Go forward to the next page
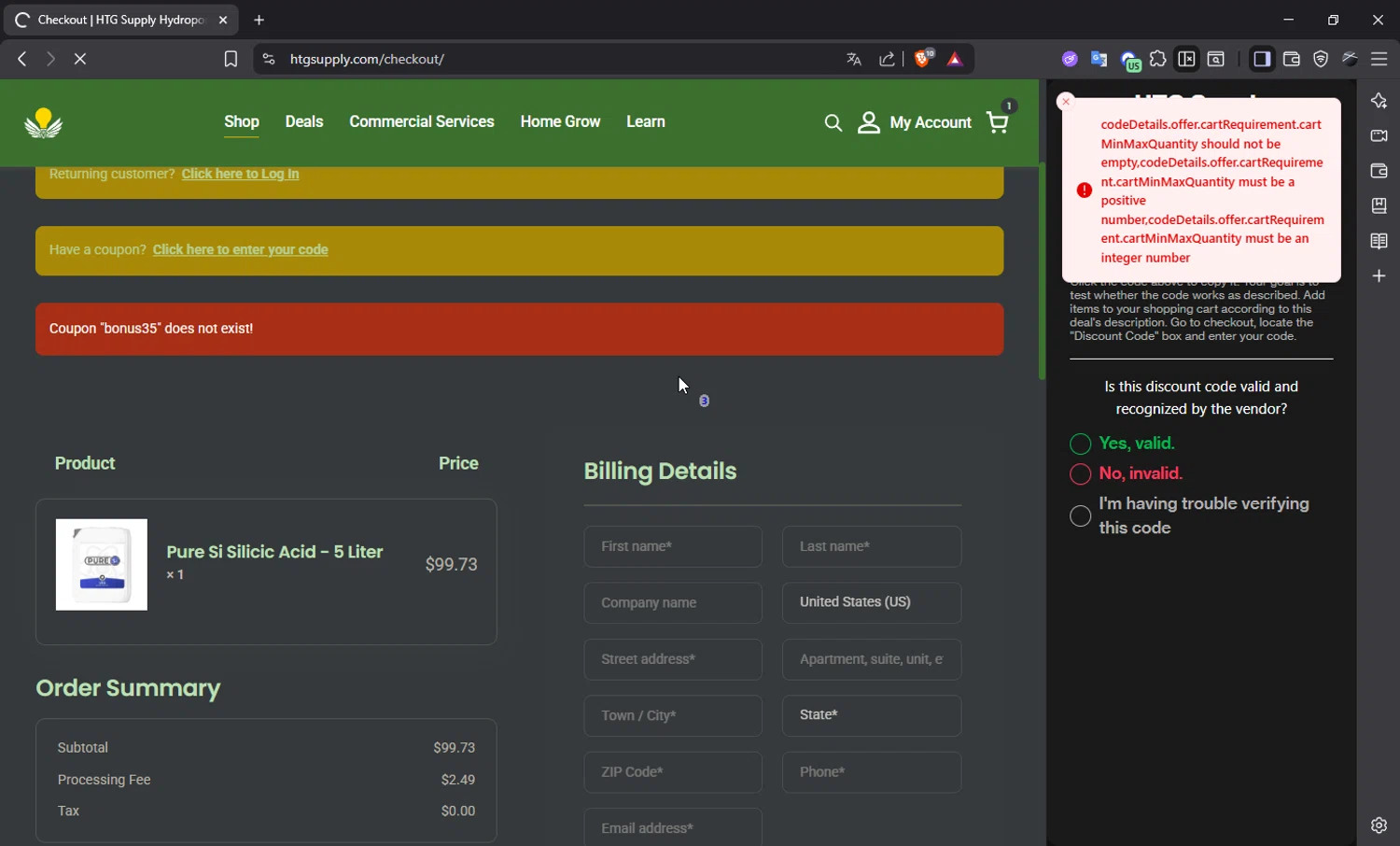The height and width of the screenshot is (846, 1400). (x=50, y=59)
